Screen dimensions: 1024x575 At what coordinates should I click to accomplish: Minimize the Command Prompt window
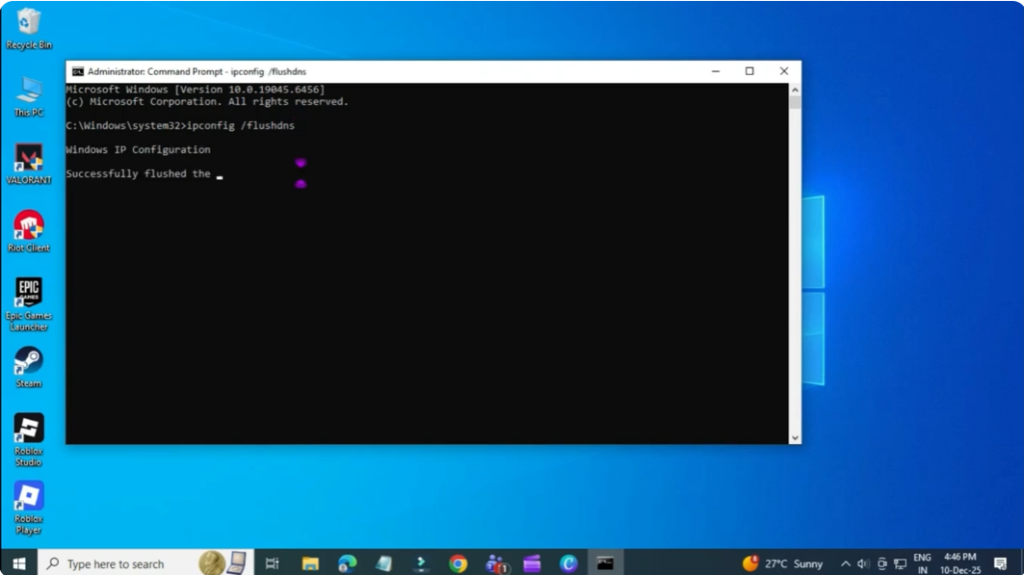pyautogui.click(x=716, y=71)
